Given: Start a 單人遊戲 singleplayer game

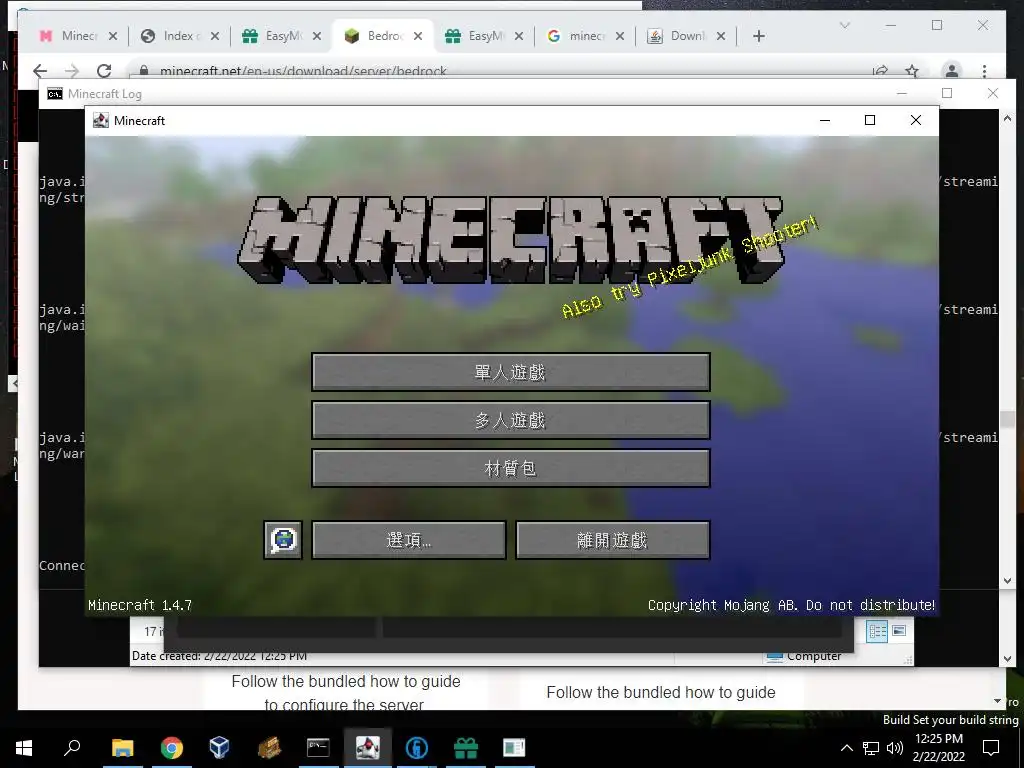Looking at the screenshot, I should pyautogui.click(x=511, y=372).
